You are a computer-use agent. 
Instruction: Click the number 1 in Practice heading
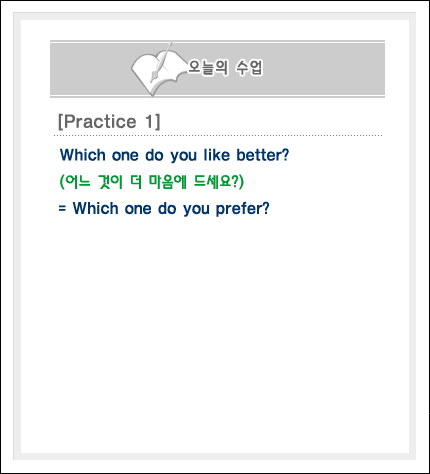pos(149,121)
